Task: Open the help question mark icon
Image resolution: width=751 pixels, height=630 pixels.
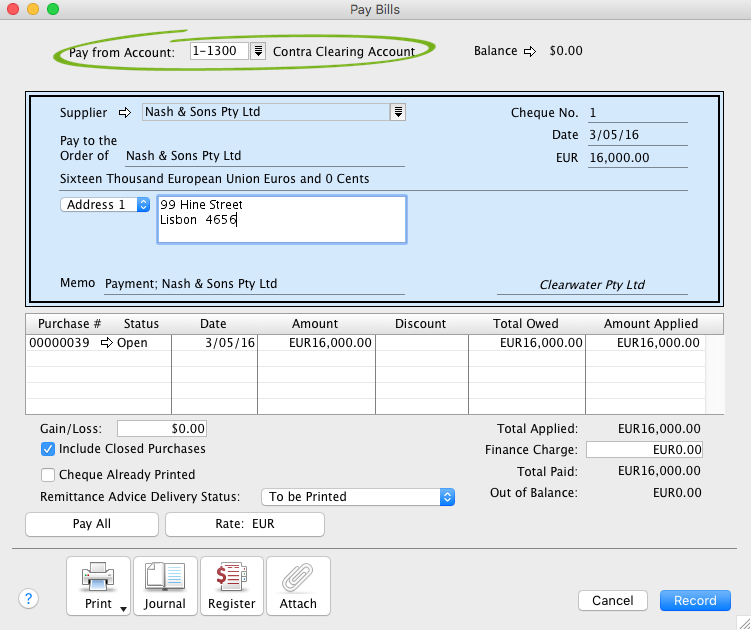Action: pyautogui.click(x=29, y=599)
